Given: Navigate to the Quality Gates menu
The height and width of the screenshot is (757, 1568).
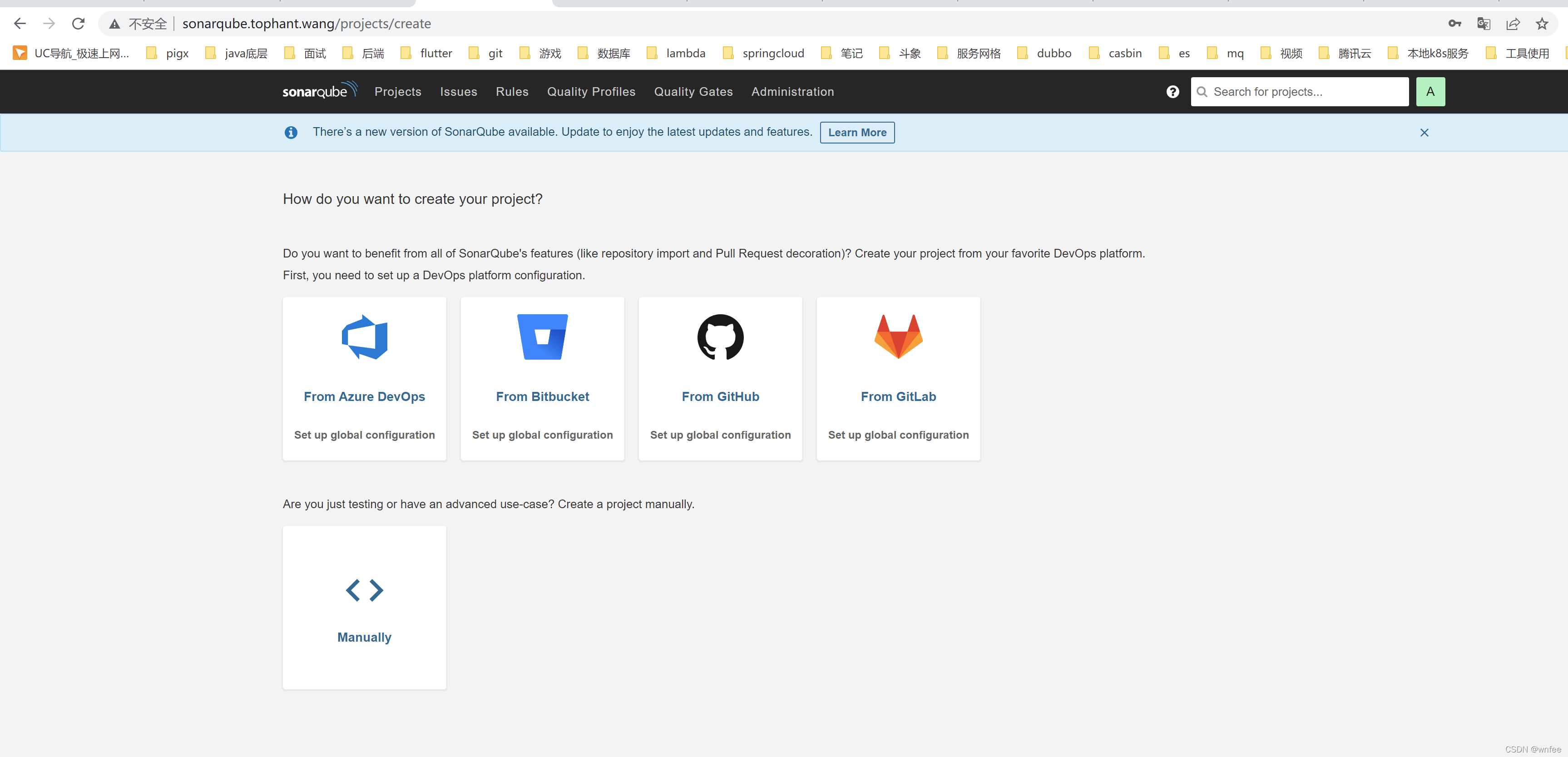Looking at the screenshot, I should point(693,91).
